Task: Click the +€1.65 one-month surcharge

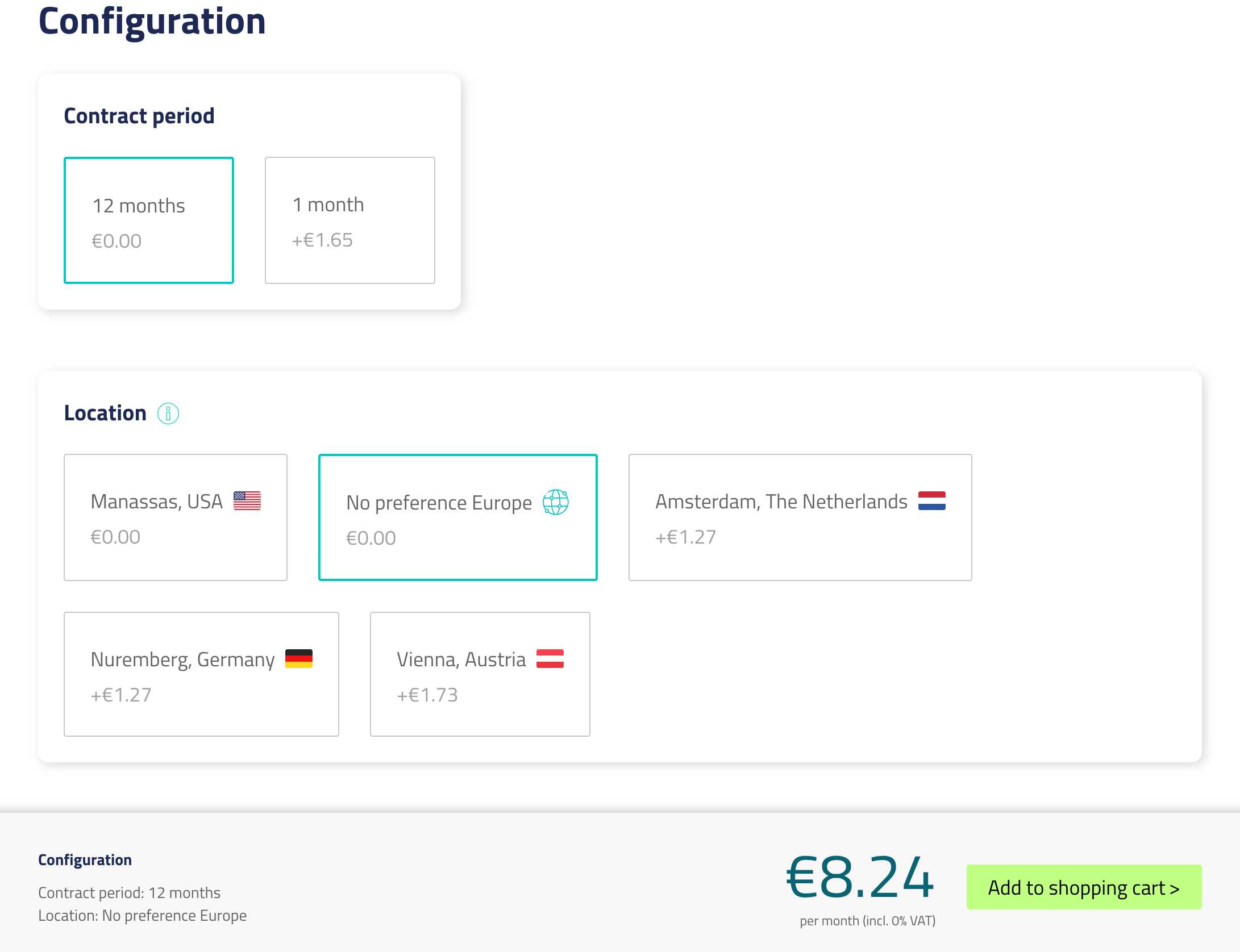Action: click(322, 240)
